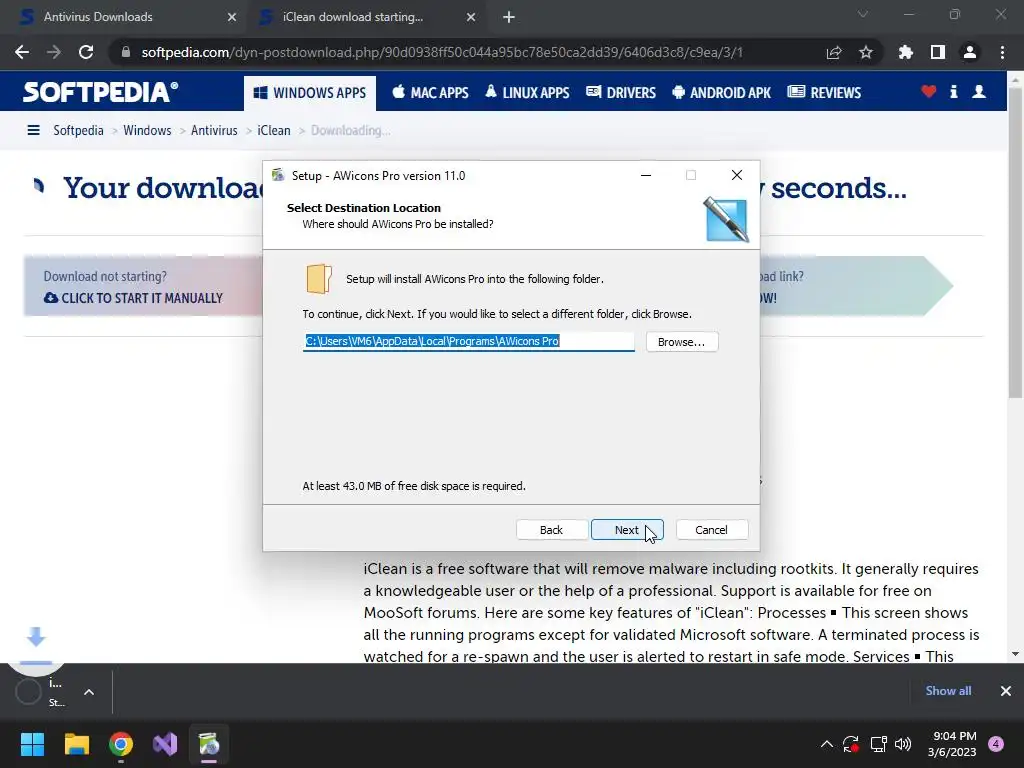Open the Linux Apps section
The width and height of the screenshot is (1024, 768).
pyautogui.click(x=528, y=93)
